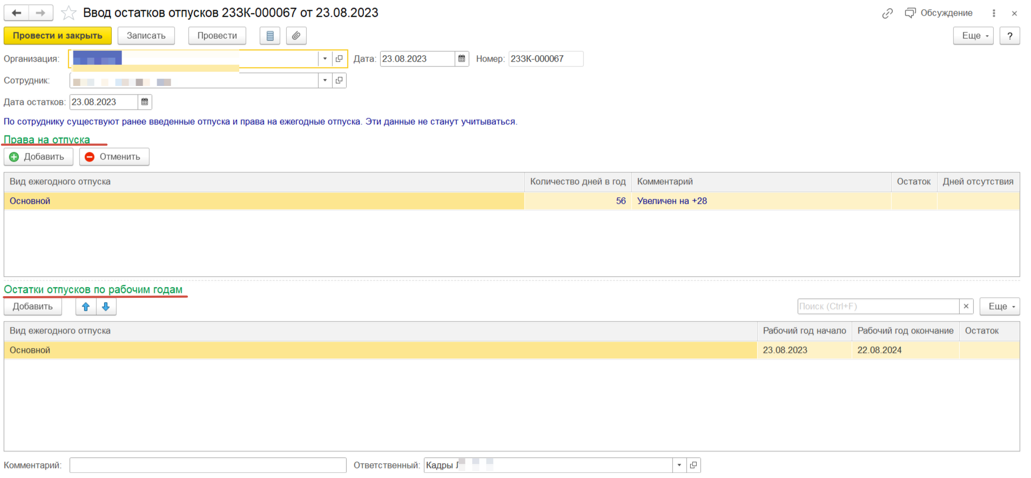
Task: Move row up with blue arrow
Action: point(87,306)
